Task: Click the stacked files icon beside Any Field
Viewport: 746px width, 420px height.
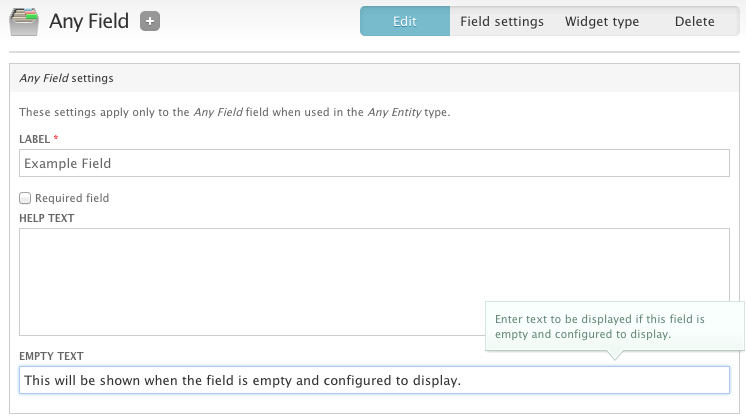Action: click(x=25, y=21)
